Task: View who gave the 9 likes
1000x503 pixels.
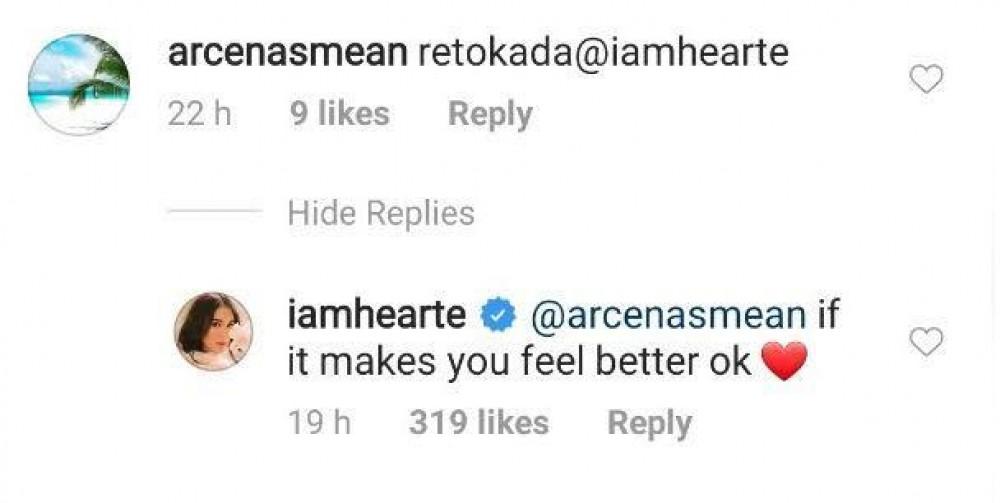Action: (x=340, y=115)
